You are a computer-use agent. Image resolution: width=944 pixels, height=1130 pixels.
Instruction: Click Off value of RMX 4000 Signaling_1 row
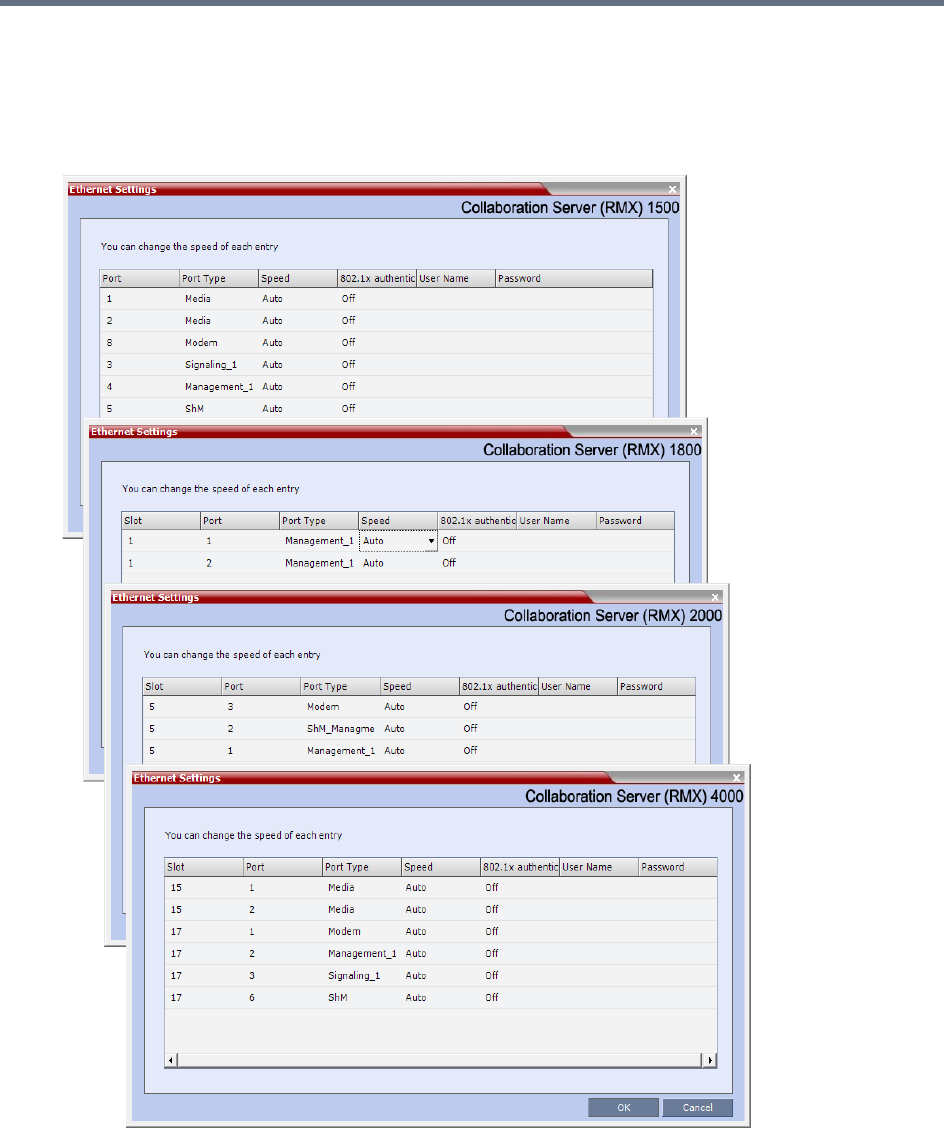point(491,976)
